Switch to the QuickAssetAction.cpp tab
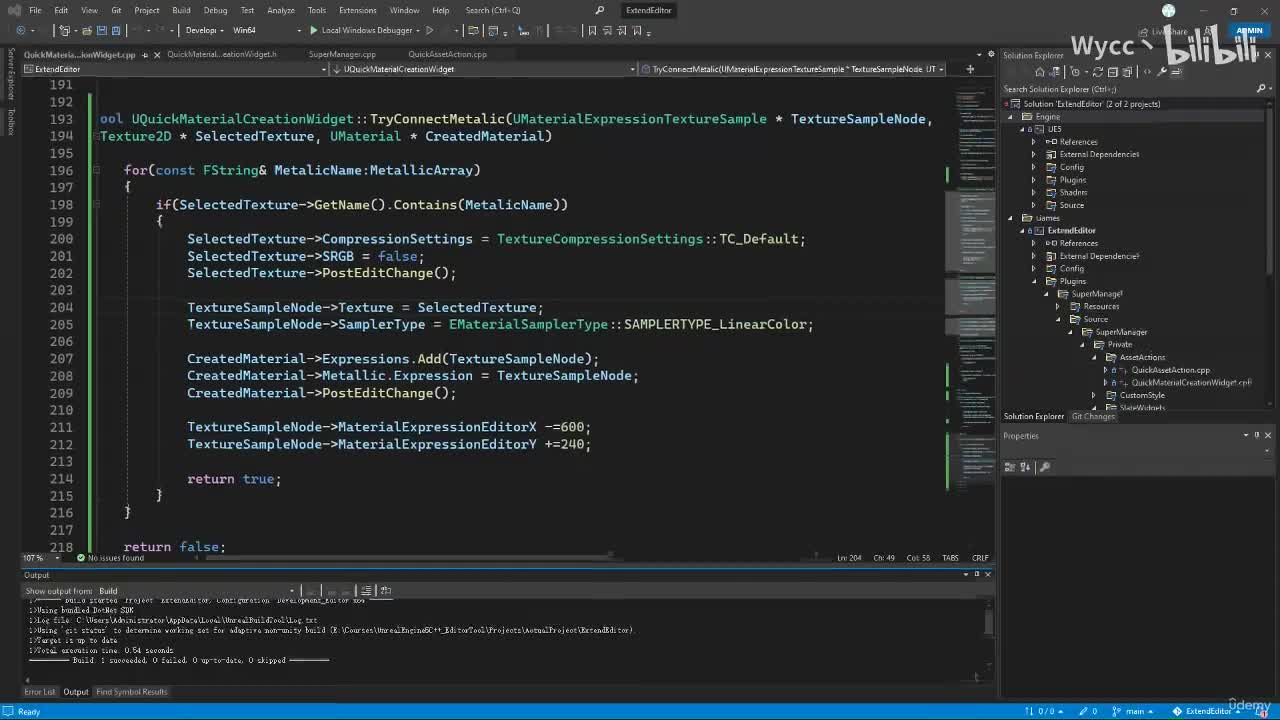 (x=447, y=54)
